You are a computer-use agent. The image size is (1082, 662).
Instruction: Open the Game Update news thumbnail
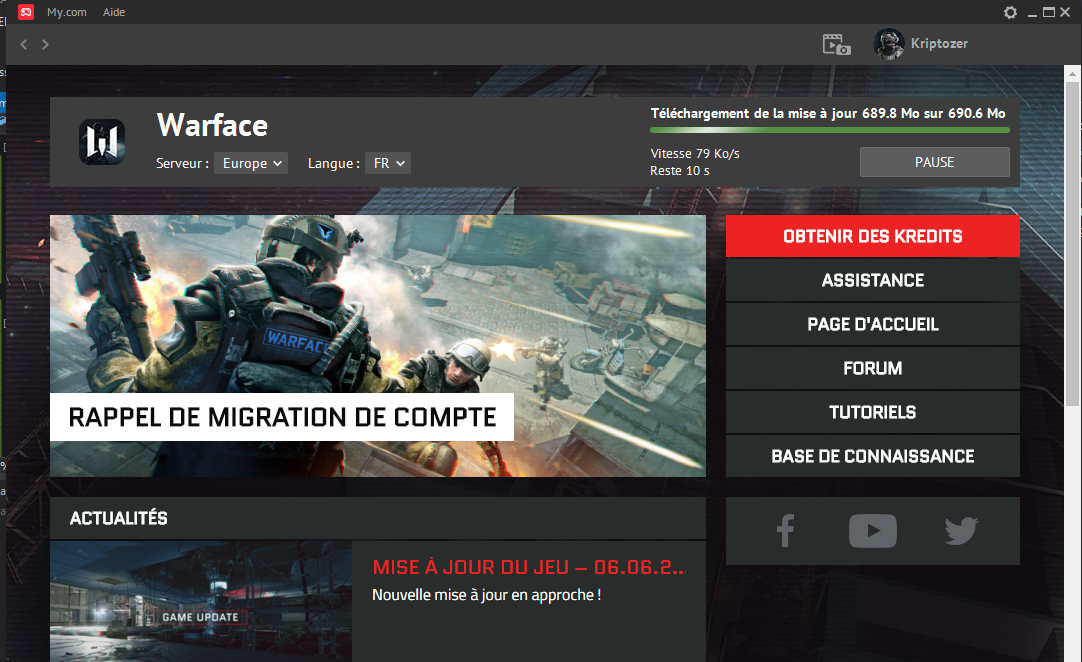pyautogui.click(x=201, y=601)
